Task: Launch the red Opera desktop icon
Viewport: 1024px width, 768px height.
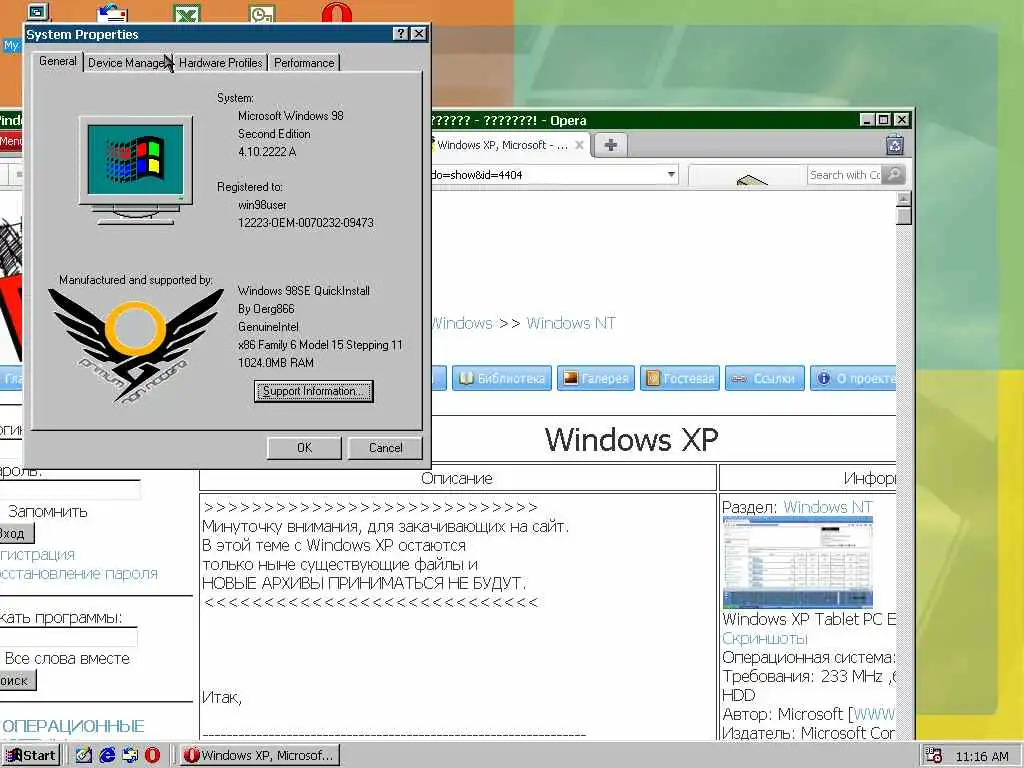Action: [x=337, y=12]
